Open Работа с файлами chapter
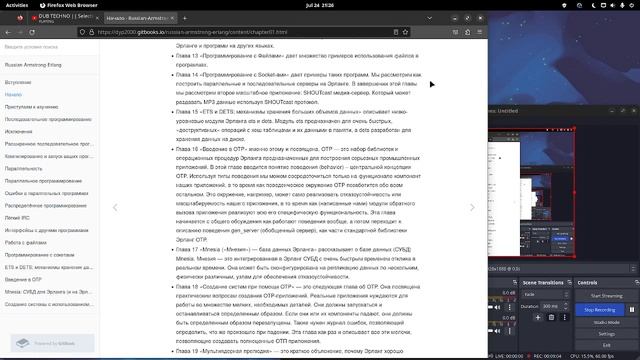640x360 pixels. pos(26,242)
